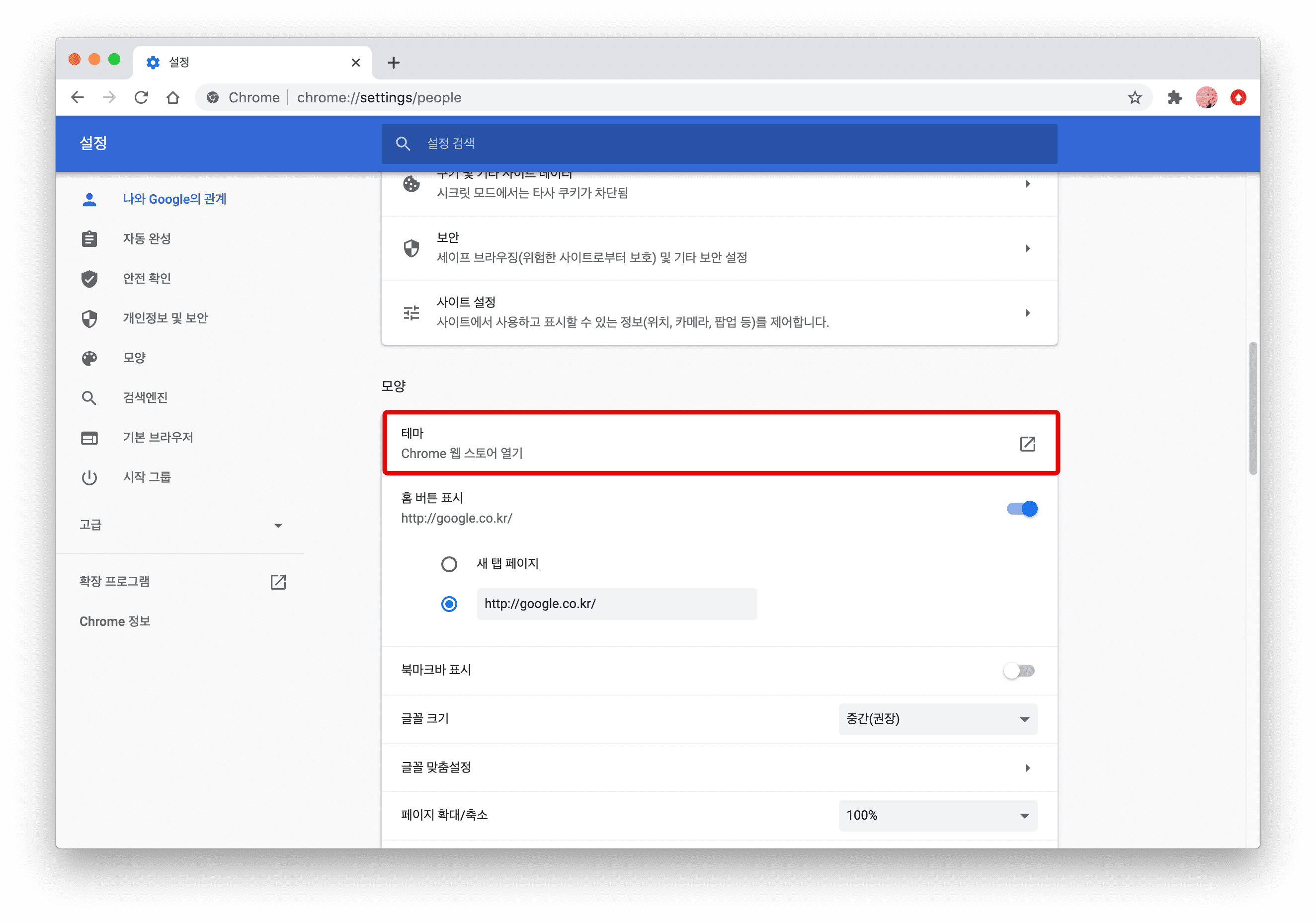This screenshot has width=1316, height=922.
Task: Toggle the 북마크바 표시 switch
Action: click(1021, 670)
